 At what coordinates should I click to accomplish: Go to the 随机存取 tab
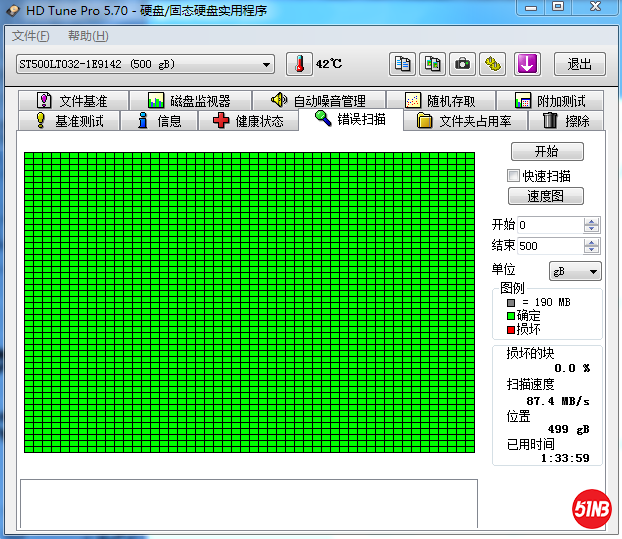tap(441, 101)
